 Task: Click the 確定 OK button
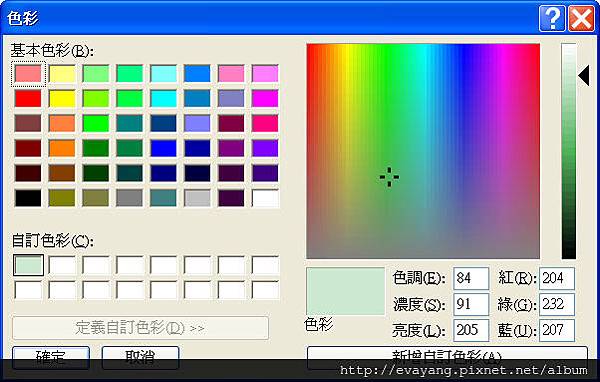(51, 357)
